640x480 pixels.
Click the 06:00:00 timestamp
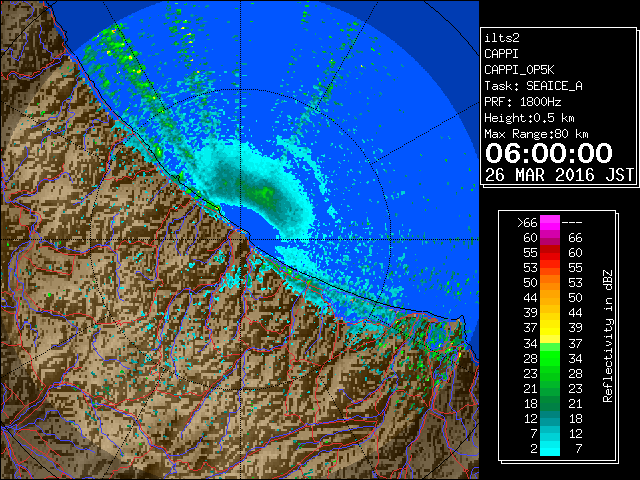[x=549, y=153]
